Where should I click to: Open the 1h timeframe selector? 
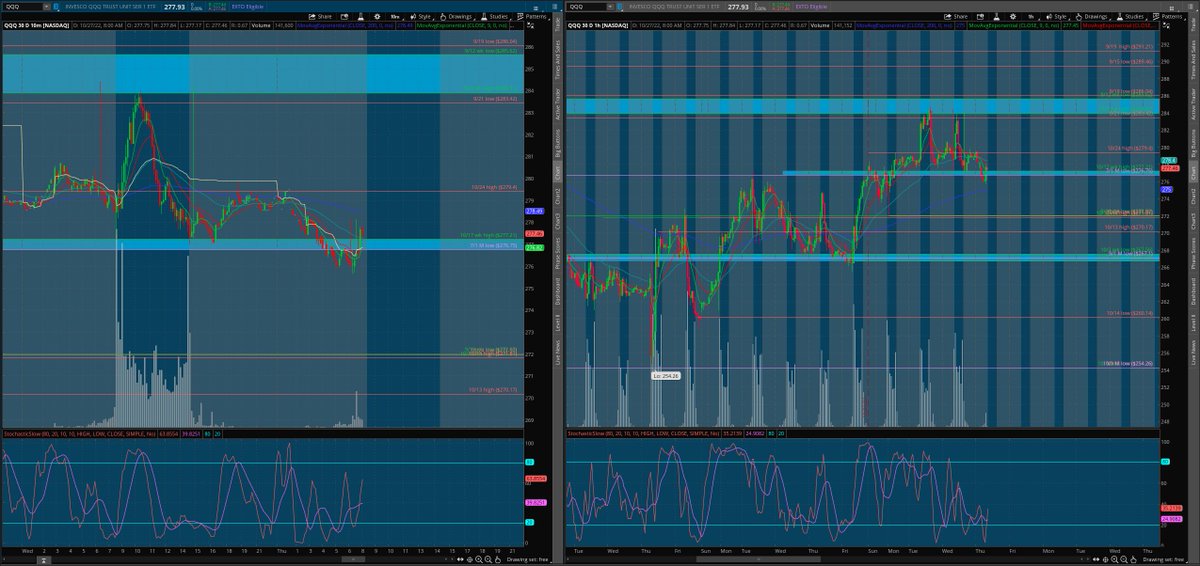pos(1032,17)
